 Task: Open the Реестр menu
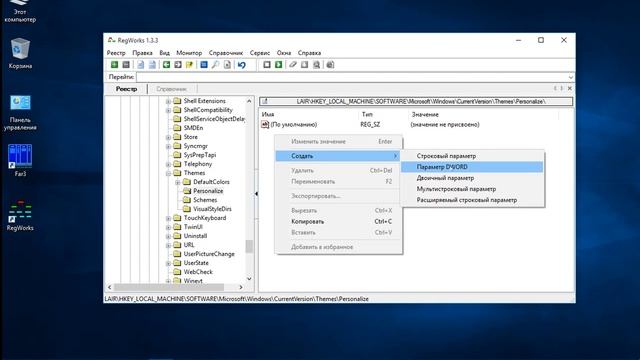click(x=116, y=53)
